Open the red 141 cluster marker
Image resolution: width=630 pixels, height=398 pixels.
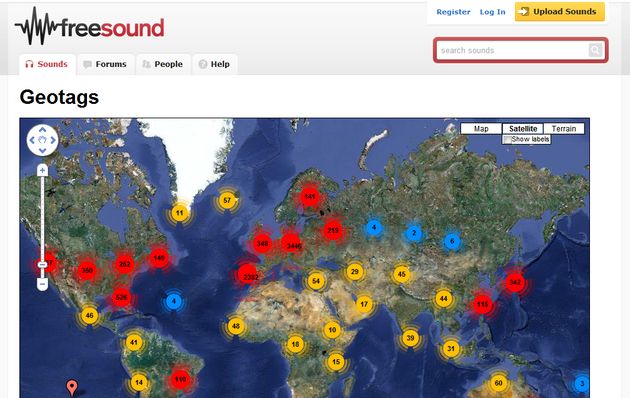[x=310, y=197]
